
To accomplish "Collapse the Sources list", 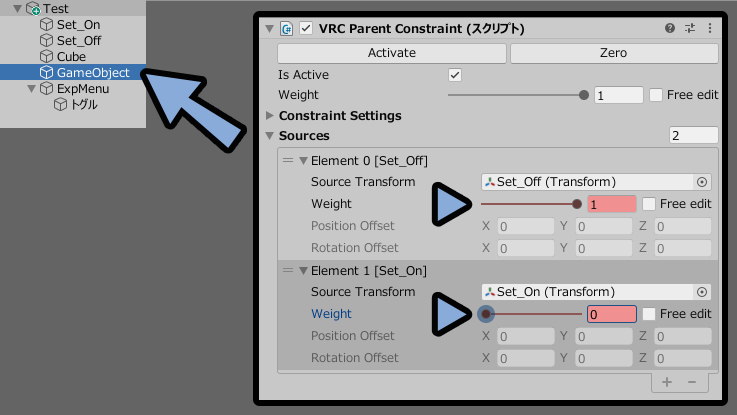I will click(269, 135).
